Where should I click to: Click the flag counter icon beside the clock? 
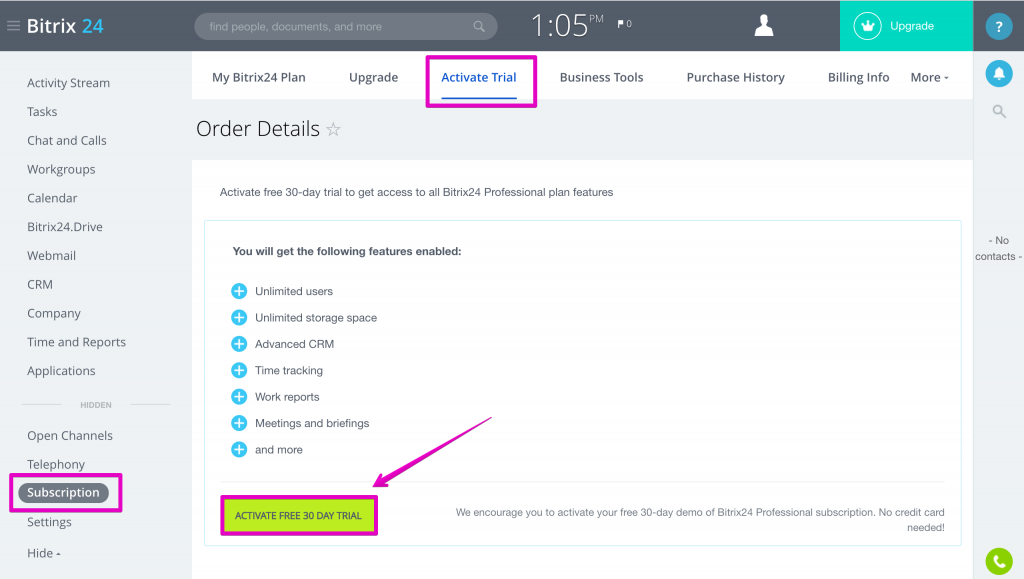[x=624, y=24]
